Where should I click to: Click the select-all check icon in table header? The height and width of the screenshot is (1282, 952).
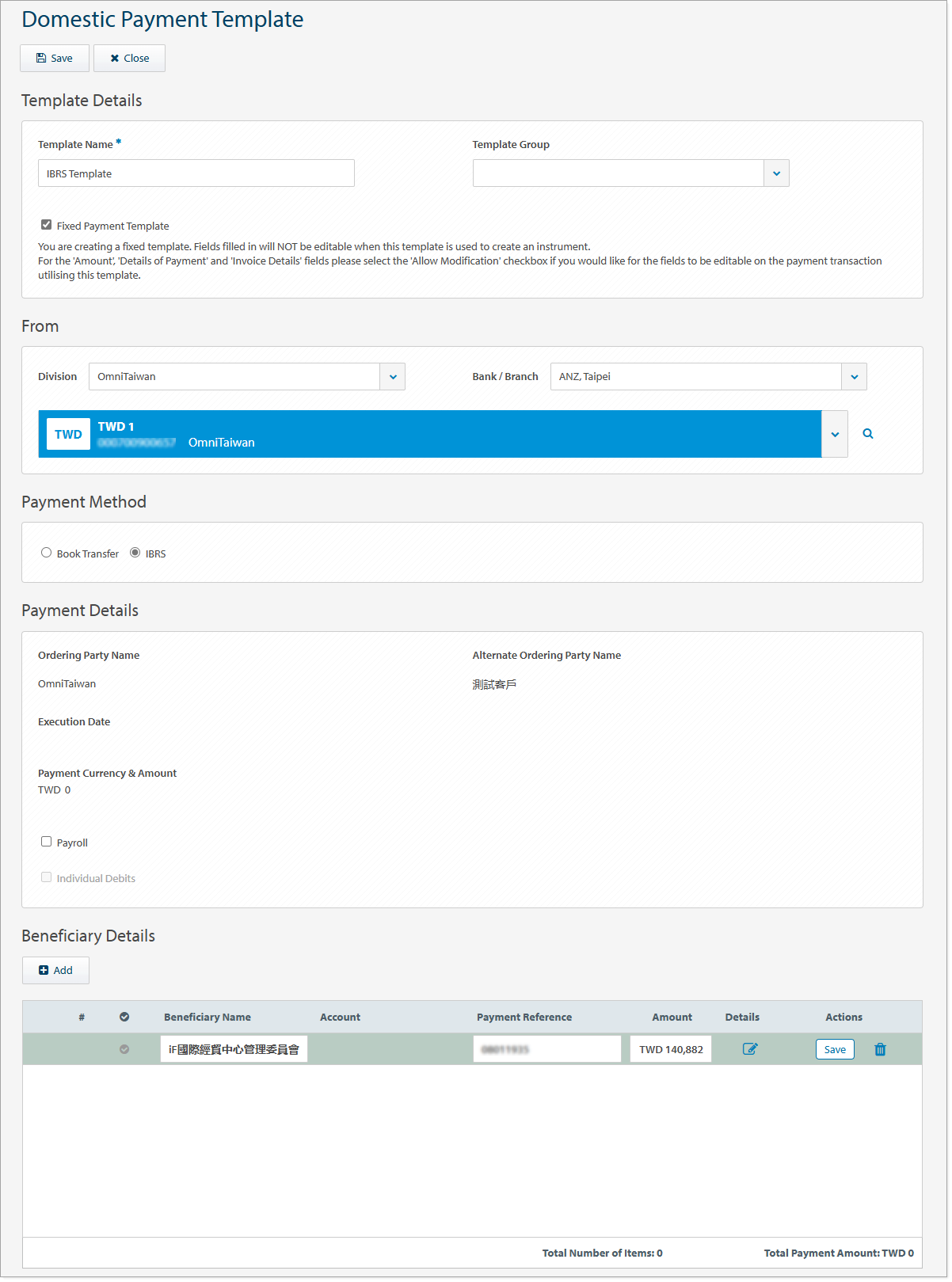coord(124,1017)
